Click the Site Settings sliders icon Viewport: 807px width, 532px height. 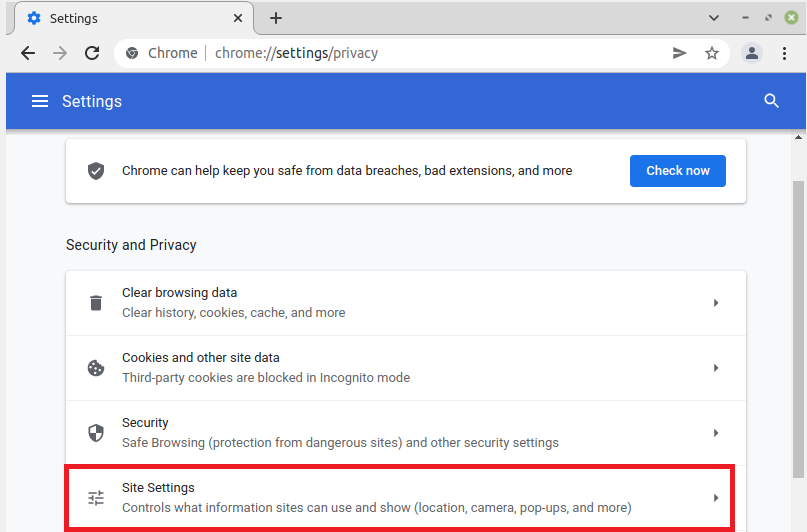click(x=96, y=498)
